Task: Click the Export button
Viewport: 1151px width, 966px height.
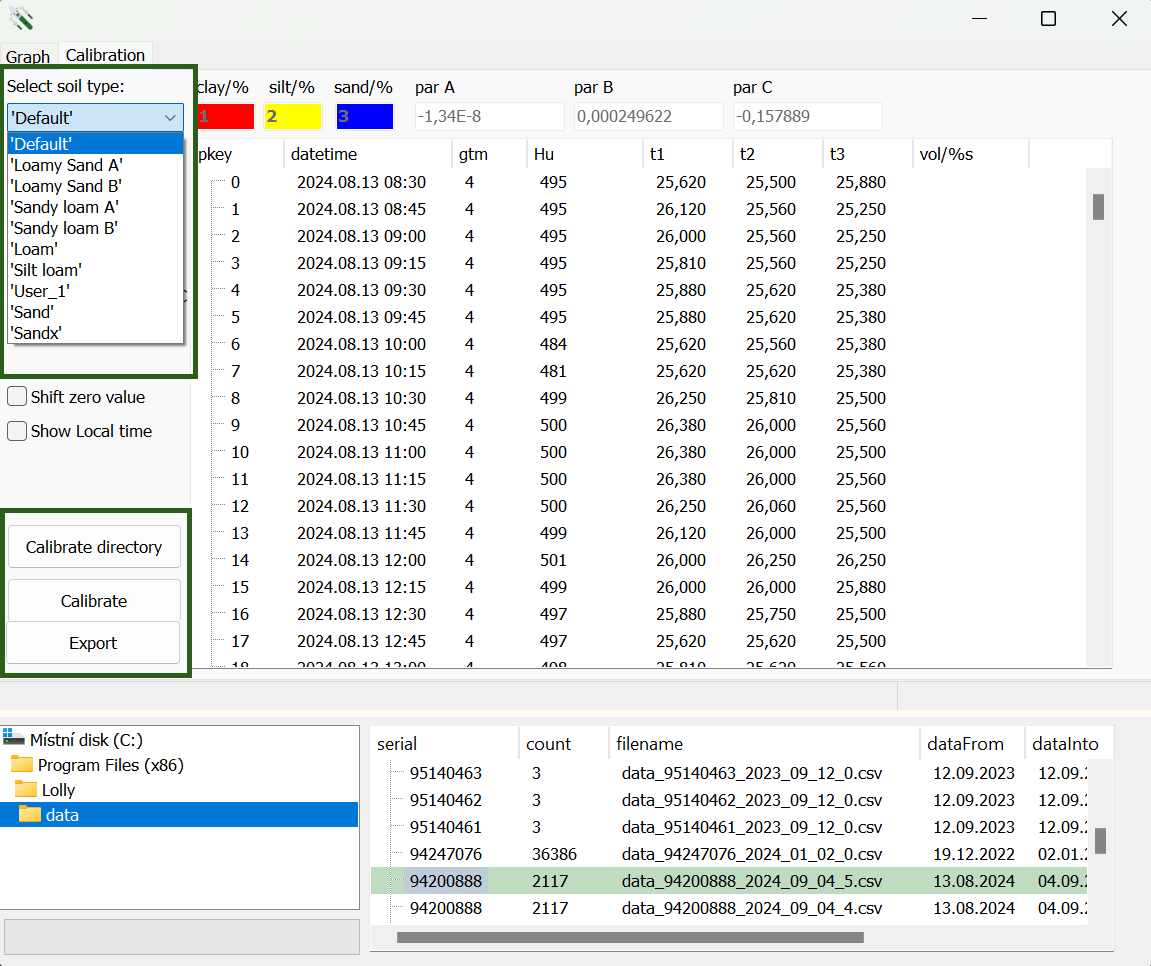Action: pos(94,642)
